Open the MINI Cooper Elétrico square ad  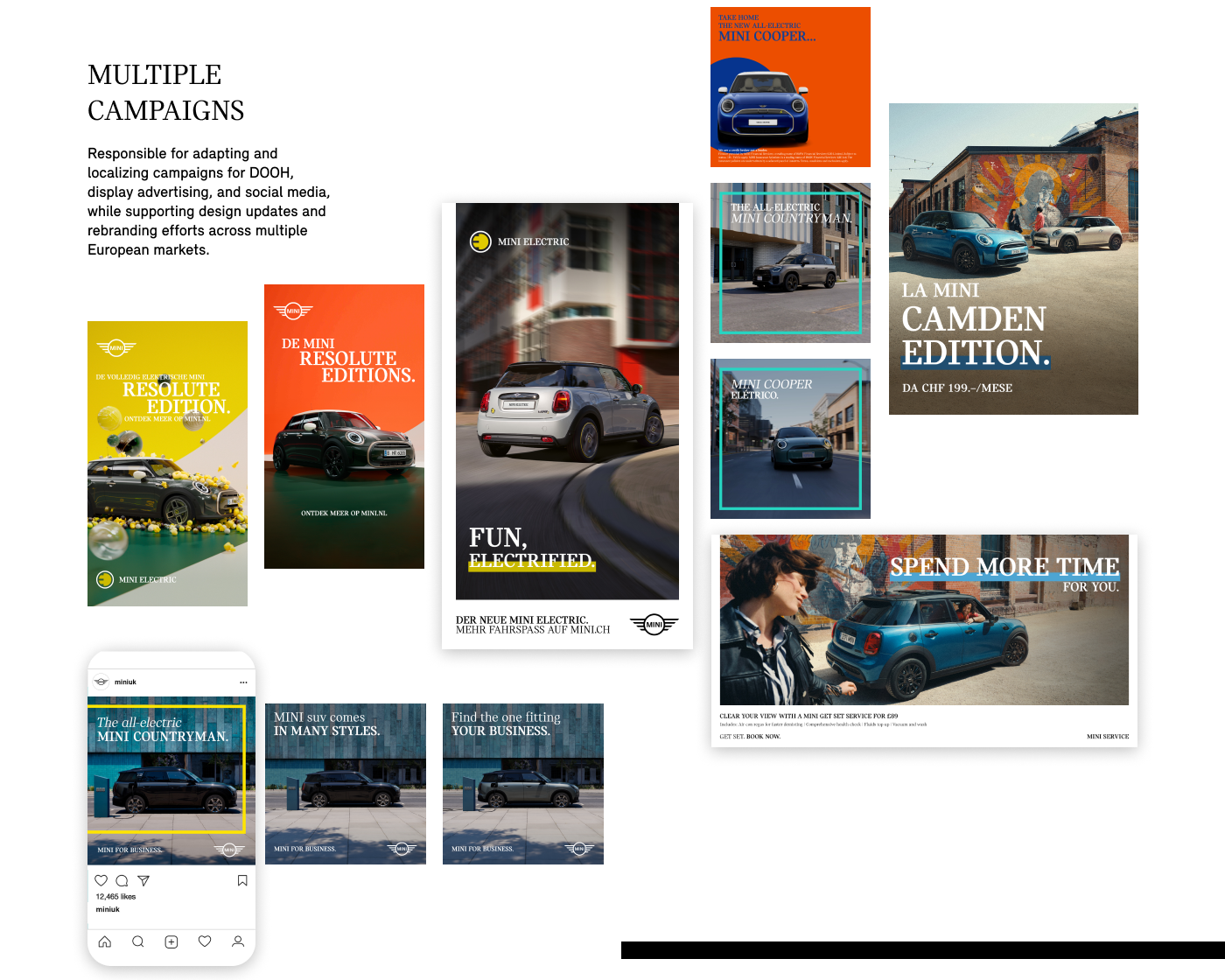click(790, 438)
